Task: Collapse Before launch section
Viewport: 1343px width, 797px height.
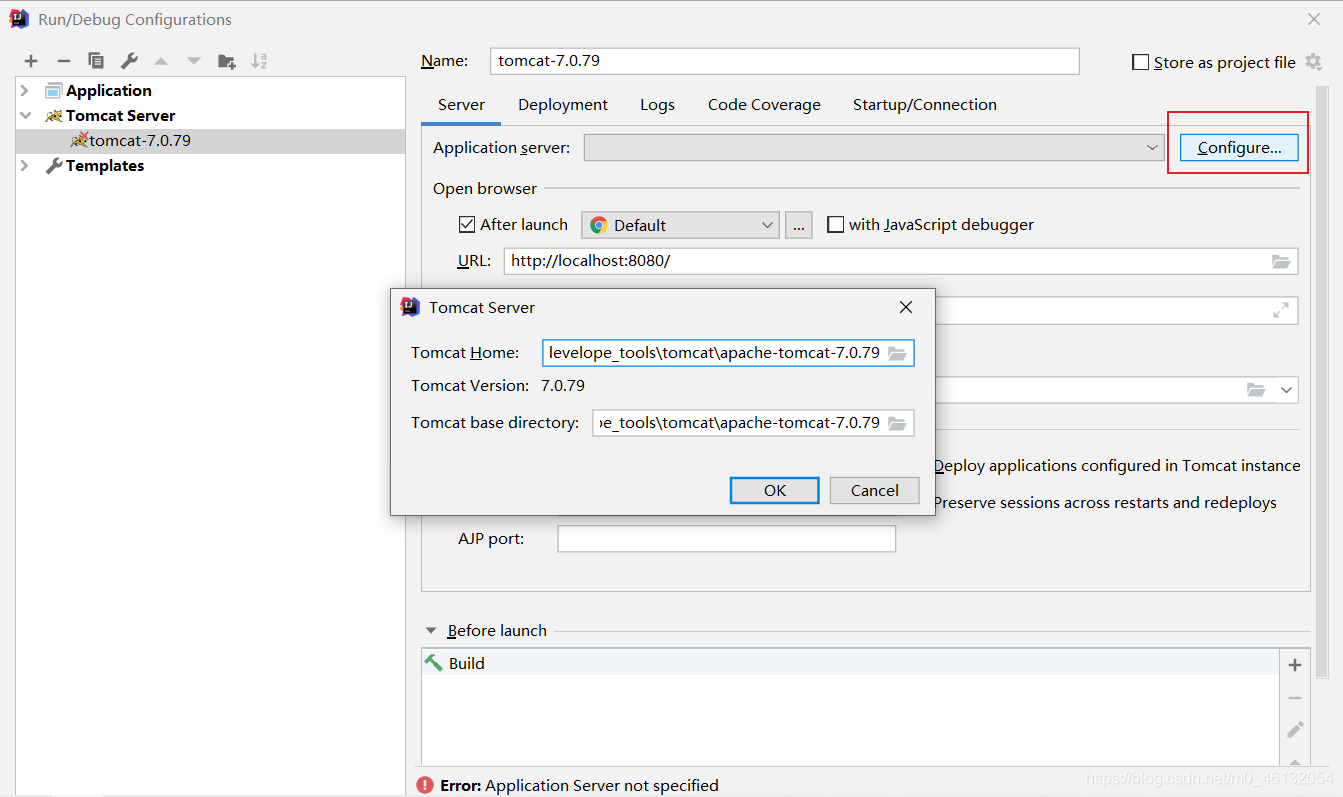Action: point(431,631)
